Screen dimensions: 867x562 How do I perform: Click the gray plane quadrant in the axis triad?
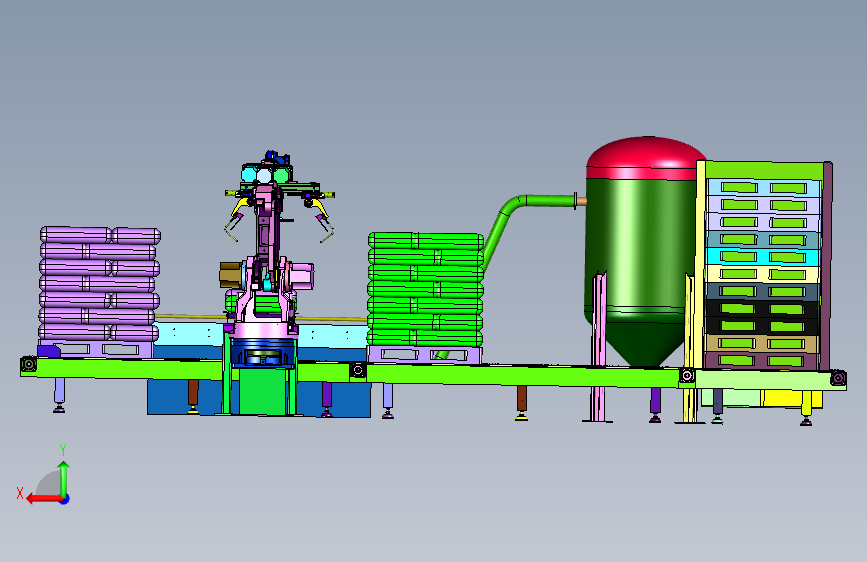[x=49, y=484]
